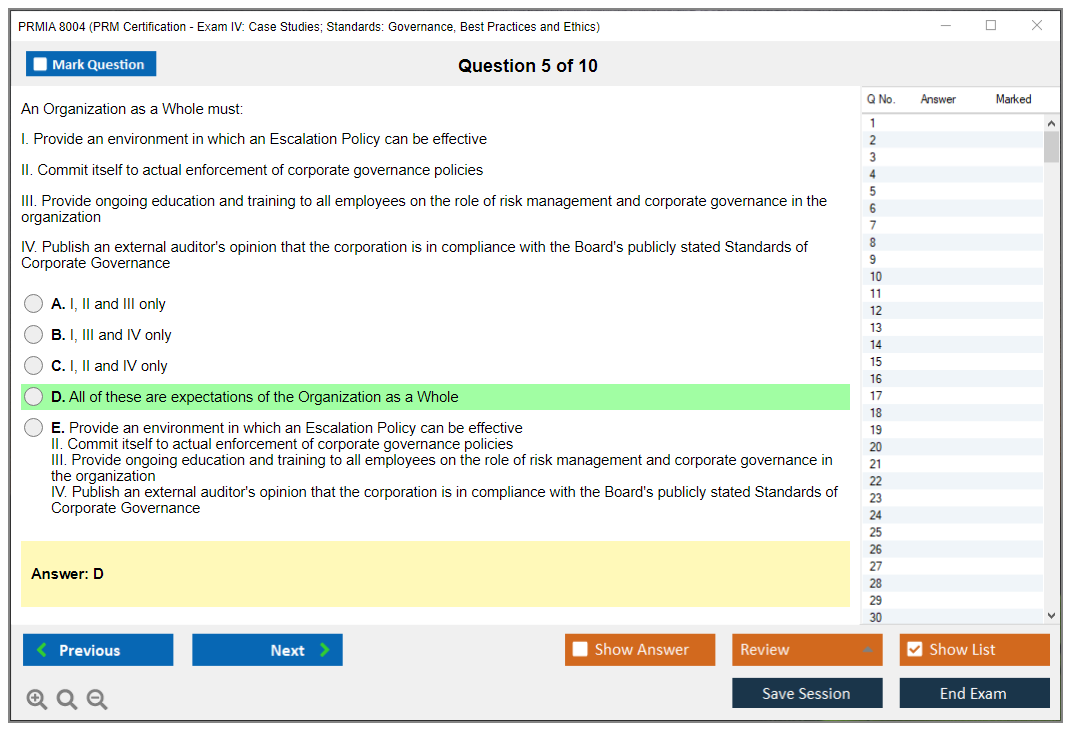The width and height of the screenshot is (1075, 735).
Task: Uncheck the Show List checkbox
Action: 914,650
